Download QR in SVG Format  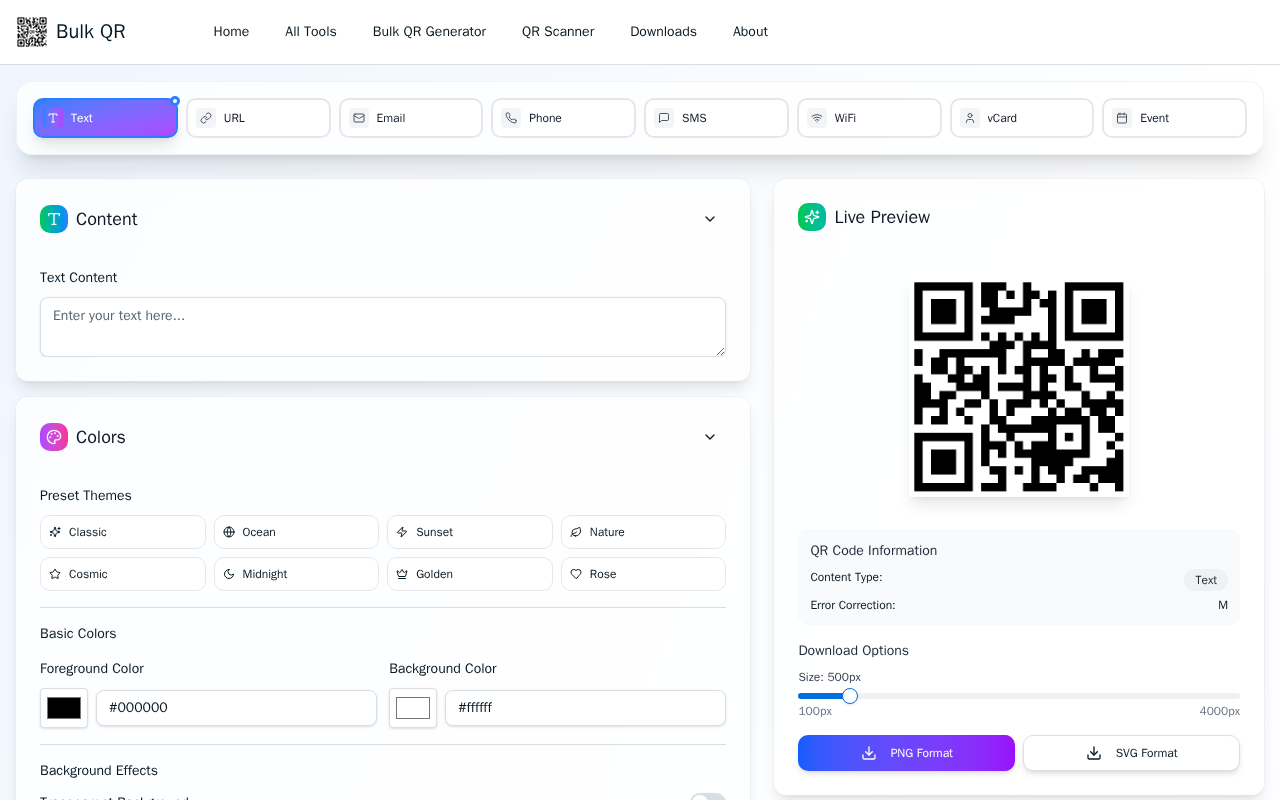[1131, 753]
